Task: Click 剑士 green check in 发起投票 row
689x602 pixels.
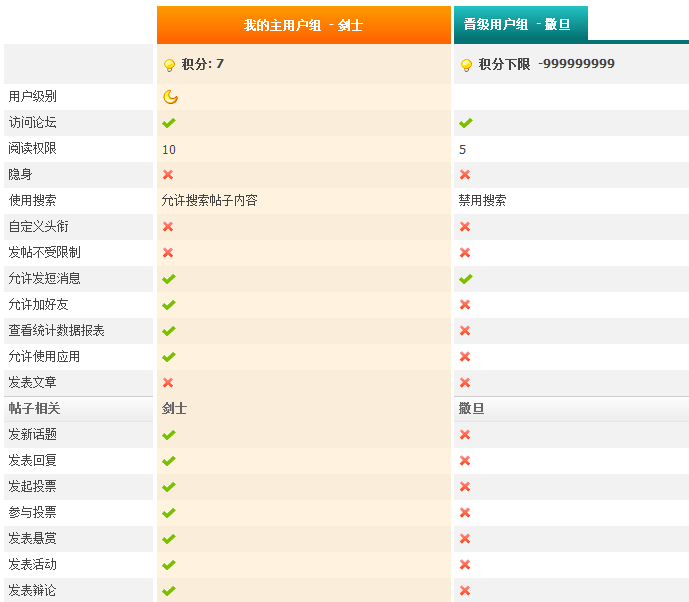Action: click(169, 487)
